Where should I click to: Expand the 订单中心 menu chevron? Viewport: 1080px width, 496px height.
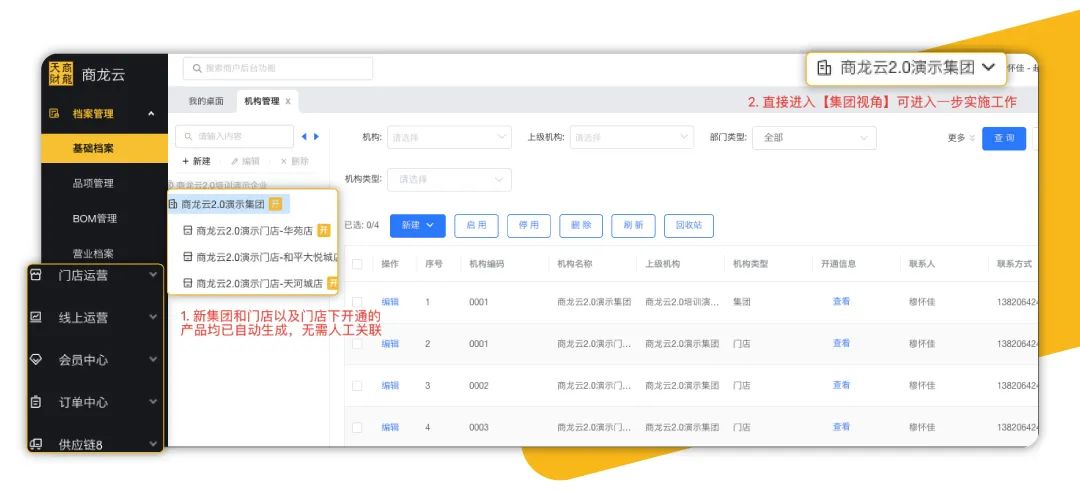click(153, 402)
